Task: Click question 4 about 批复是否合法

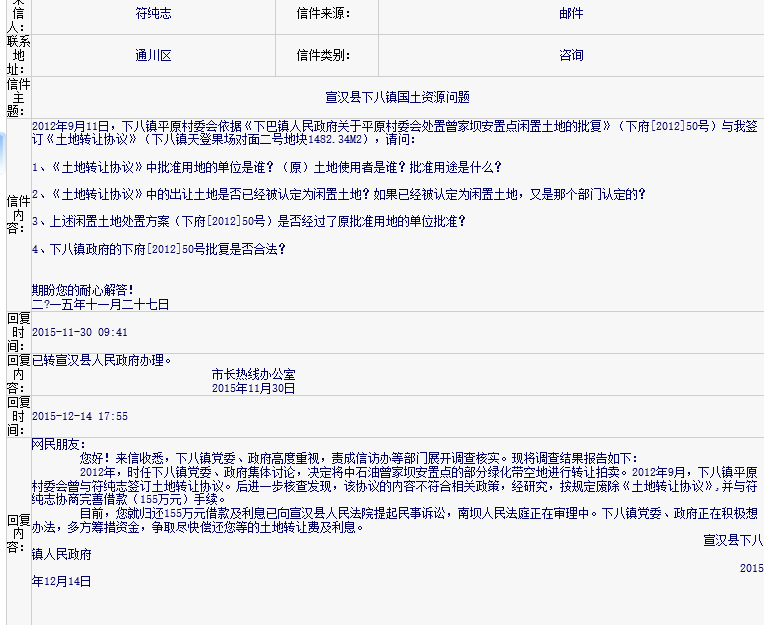Action: [x=159, y=249]
